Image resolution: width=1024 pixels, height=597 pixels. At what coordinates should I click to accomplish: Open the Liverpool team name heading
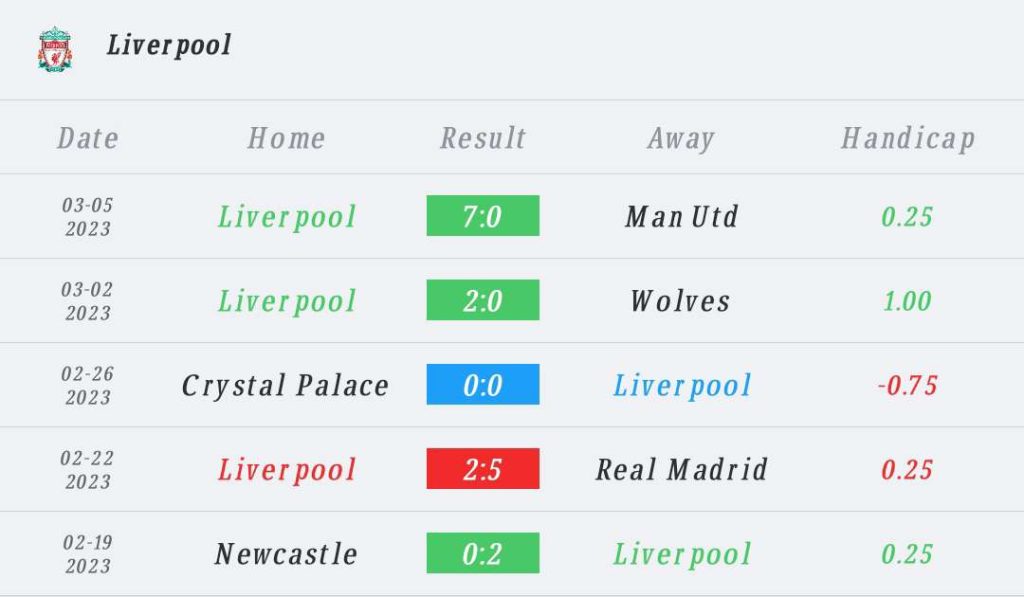click(169, 45)
